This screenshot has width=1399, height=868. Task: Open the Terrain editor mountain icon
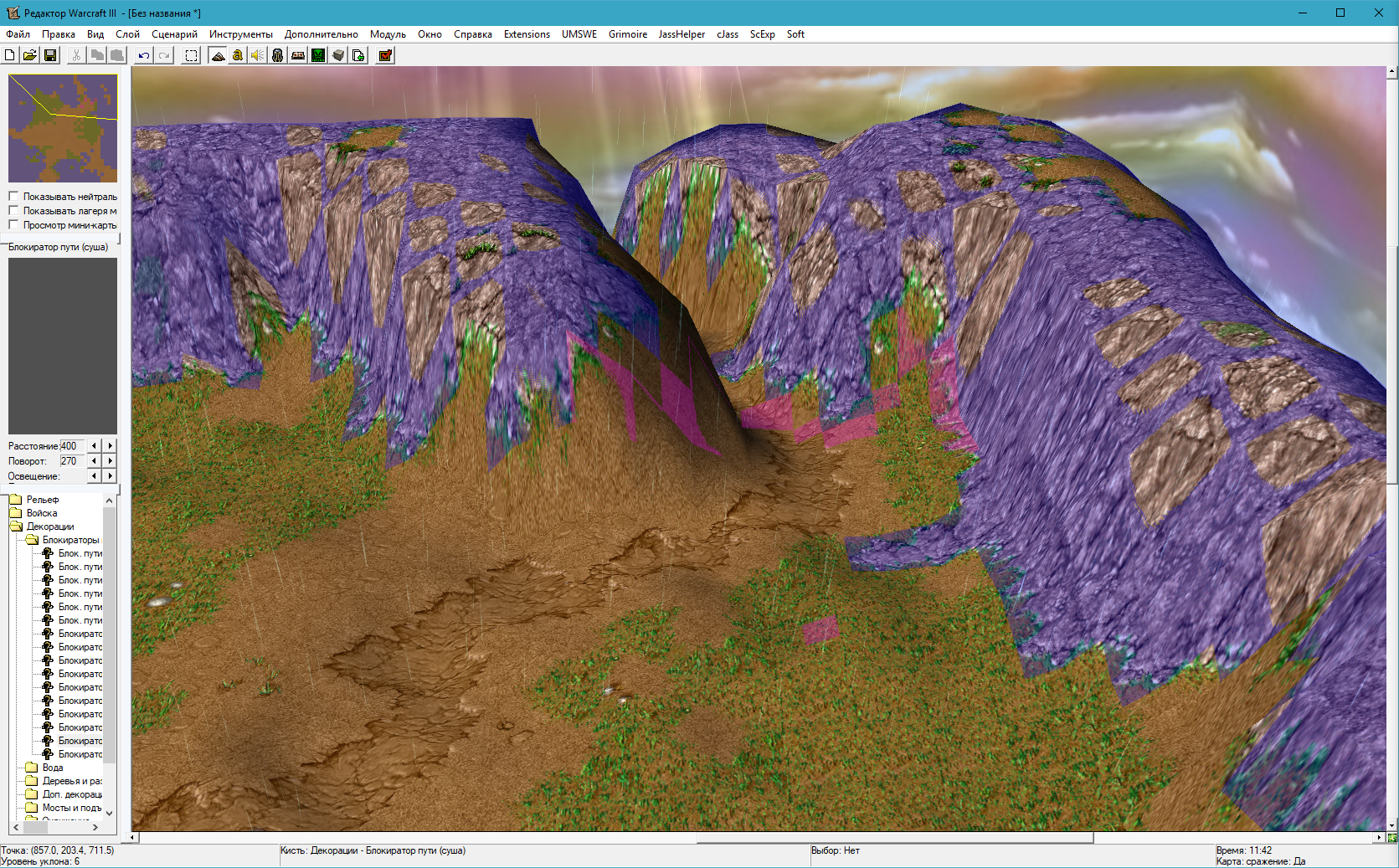[218, 55]
